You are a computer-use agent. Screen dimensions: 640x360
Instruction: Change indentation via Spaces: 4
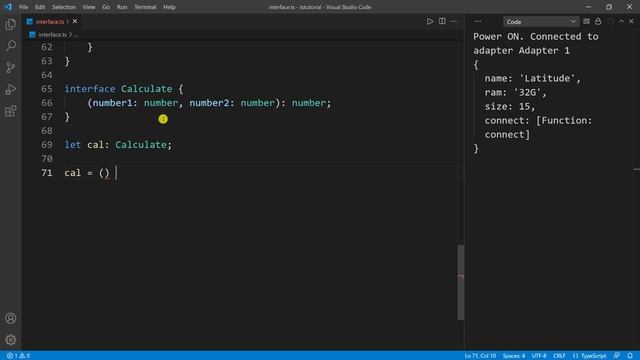click(x=514, y=356)
